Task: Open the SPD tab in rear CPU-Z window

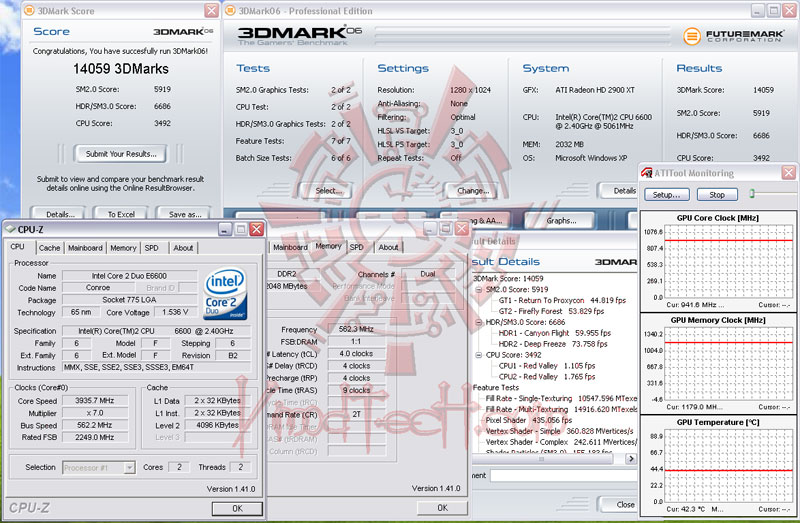Action: point(357,247)
